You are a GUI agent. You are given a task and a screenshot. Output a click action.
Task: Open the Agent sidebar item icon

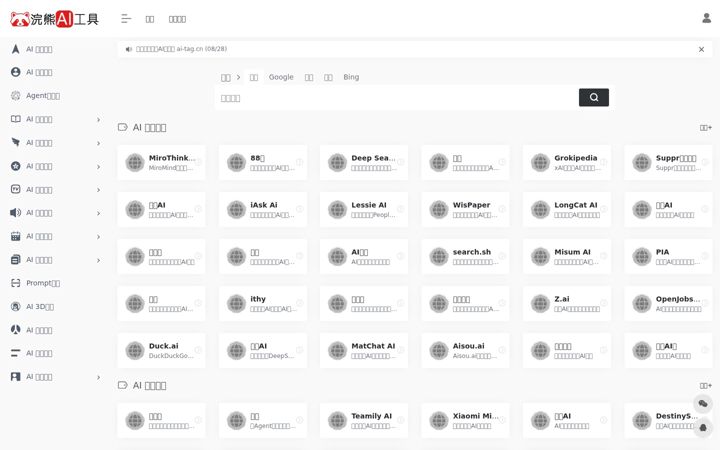16,96
